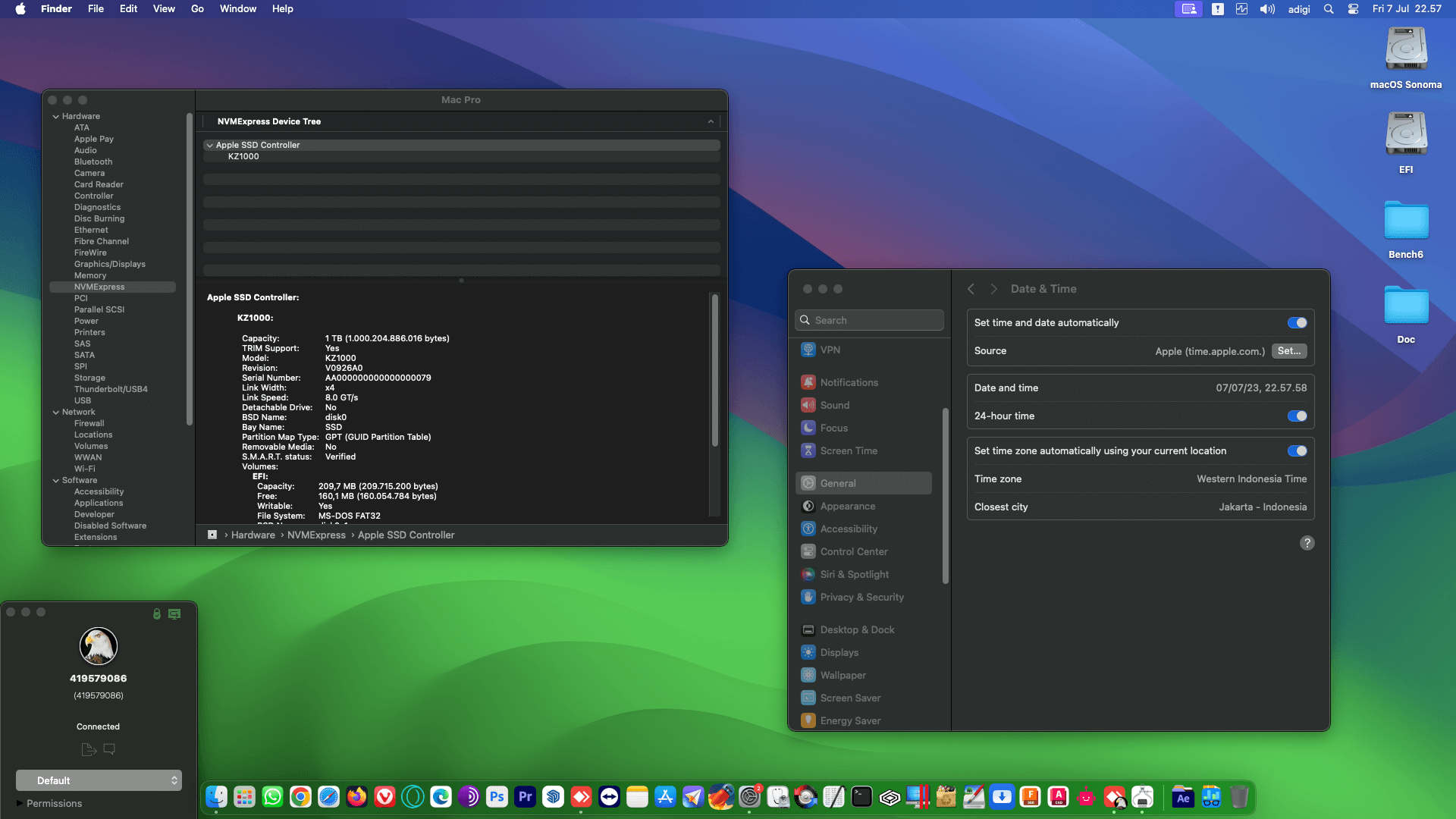Click the Search field in System Settings
The width and height of the screenshot is (1456, 819).
point(869,320)
